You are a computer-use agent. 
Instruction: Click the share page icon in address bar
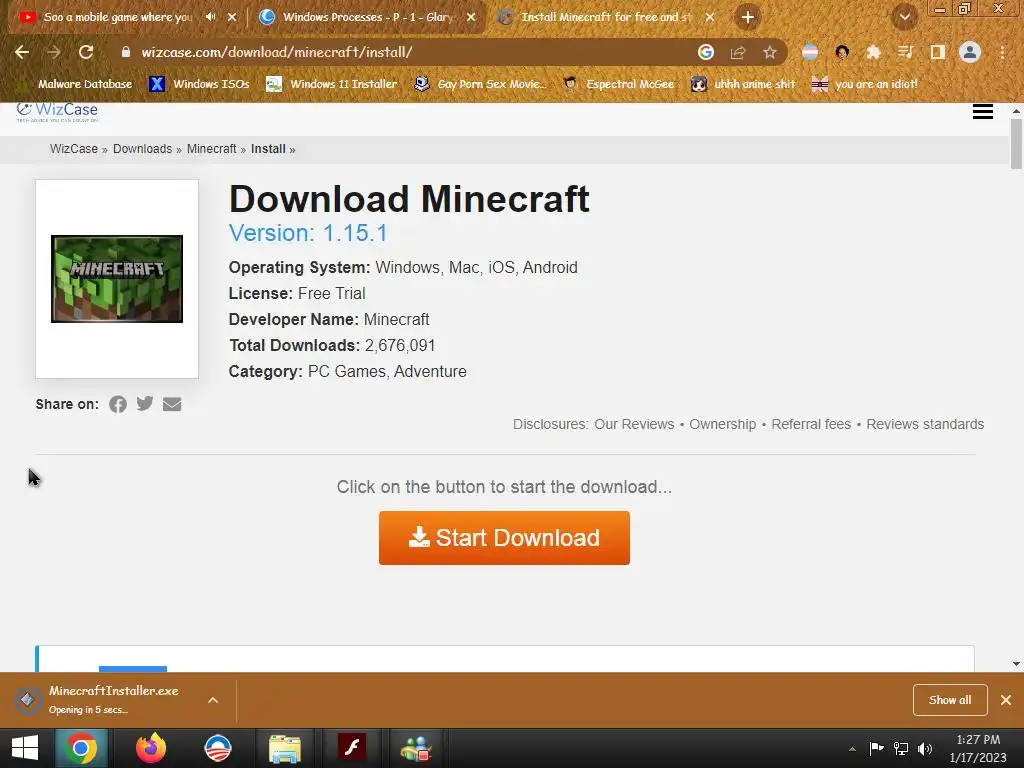(x=738, y=52)
